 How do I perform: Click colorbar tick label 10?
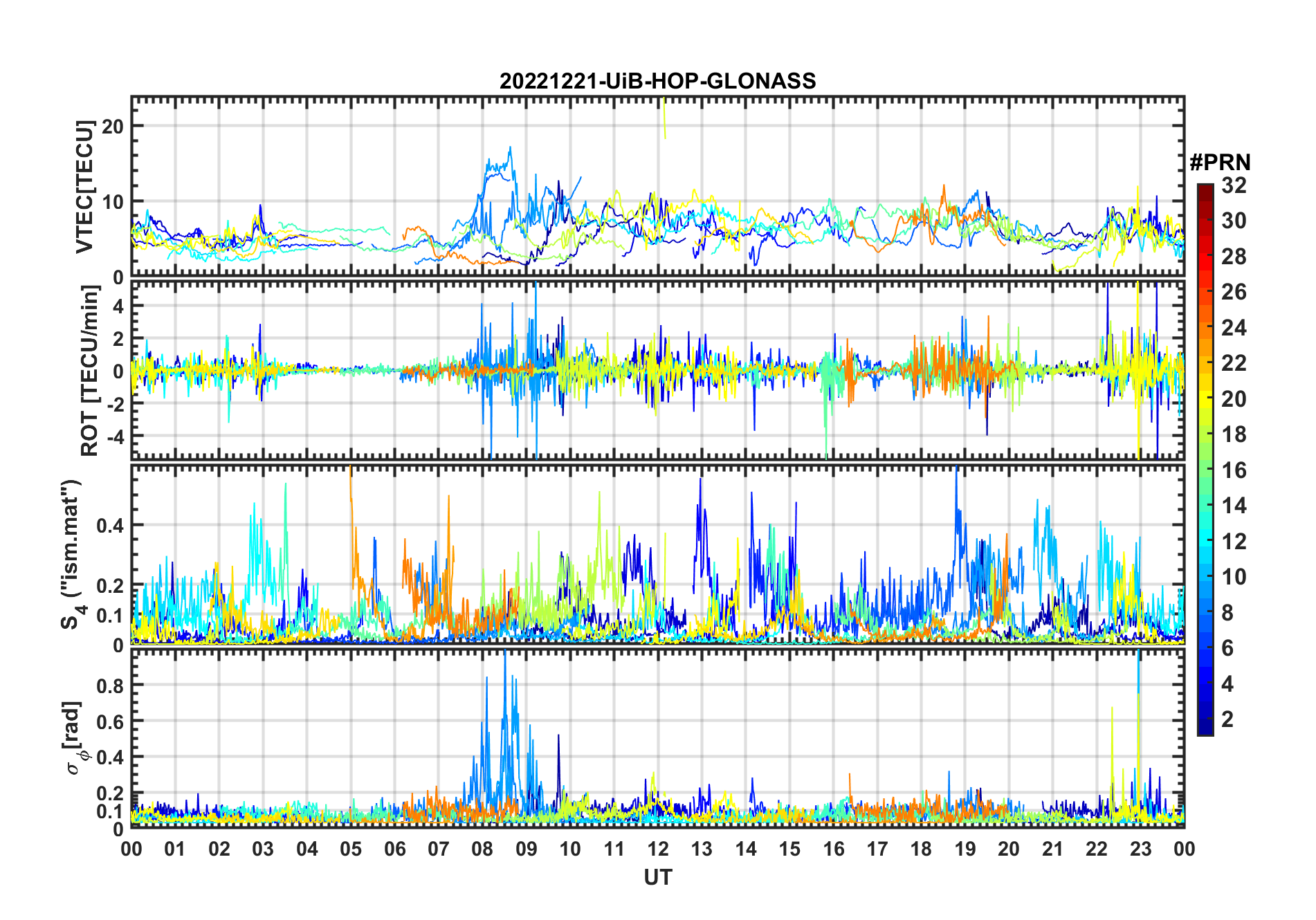1234,577
